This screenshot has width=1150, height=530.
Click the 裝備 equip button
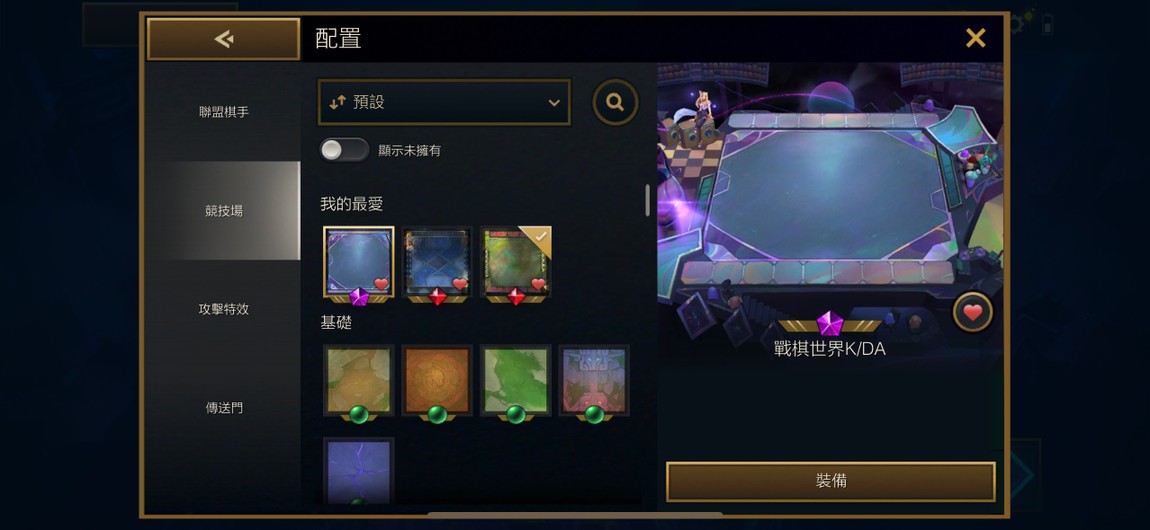coord(831,481)
